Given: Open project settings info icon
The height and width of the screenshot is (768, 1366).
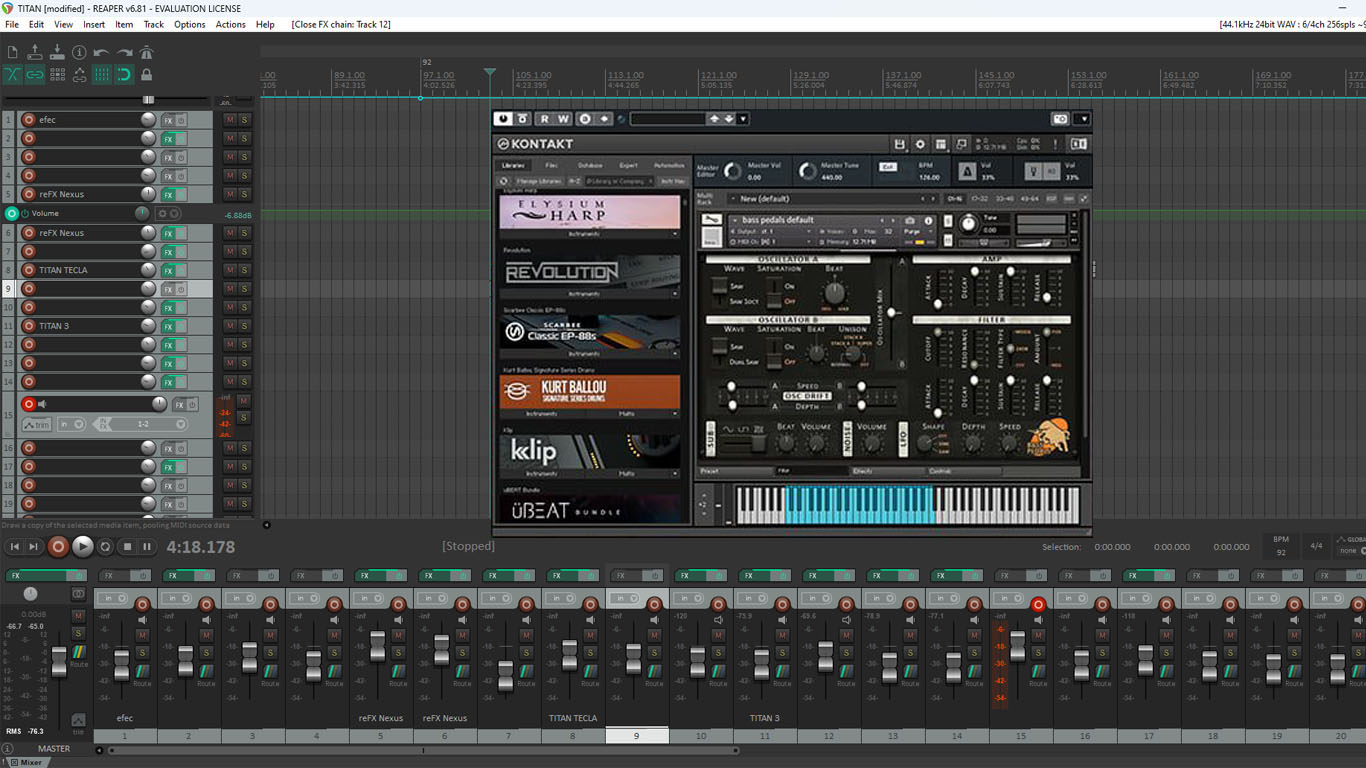Looking at the screenshot, I should click(79, 52).
